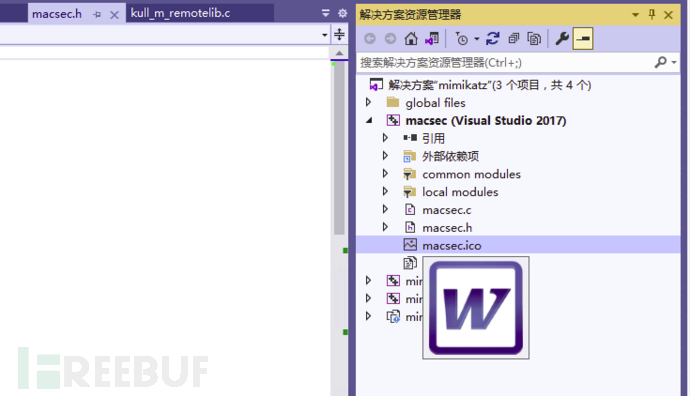
Task: Open the active documents list dropdown
Action: tap(326, 14)
